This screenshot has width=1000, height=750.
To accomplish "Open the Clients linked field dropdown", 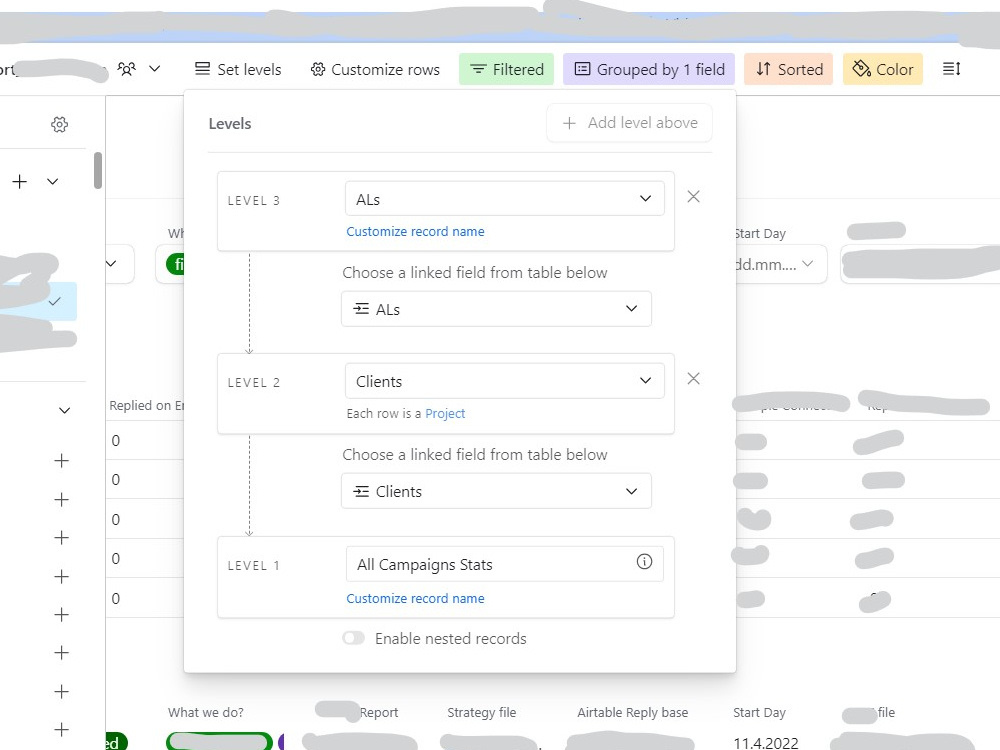I will point(496,491).
